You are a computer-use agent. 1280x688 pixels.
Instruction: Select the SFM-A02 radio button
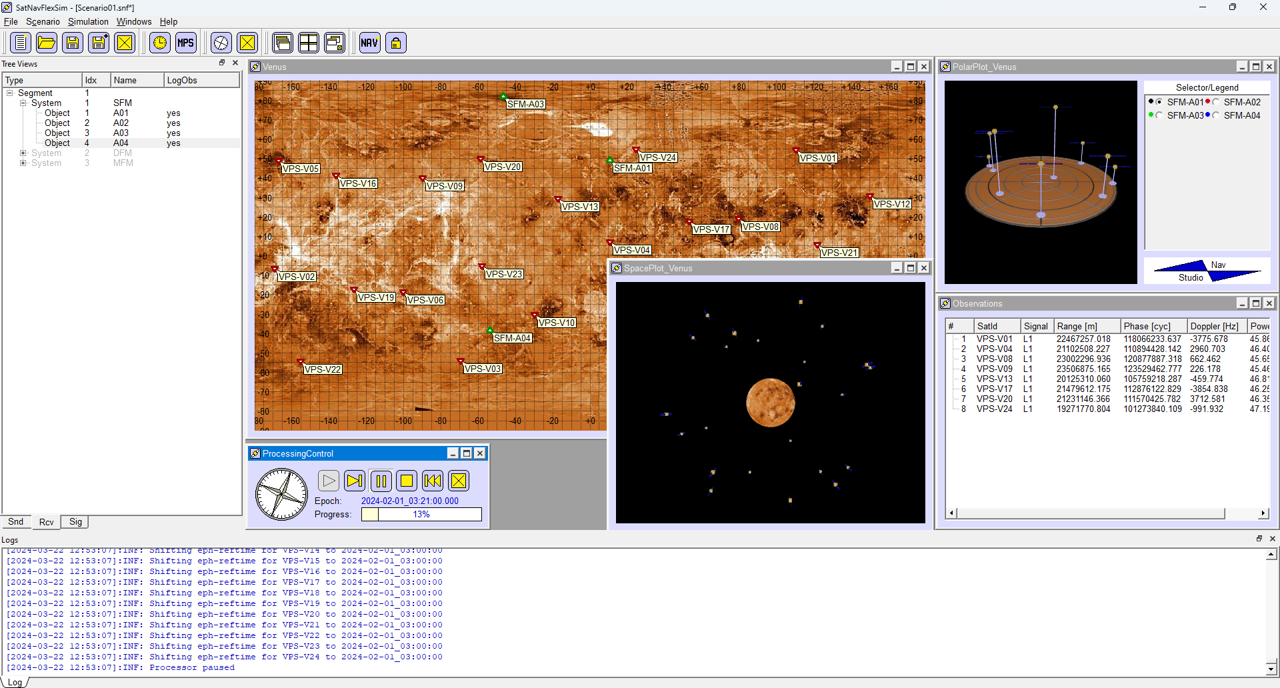(x=1216, y=102)
